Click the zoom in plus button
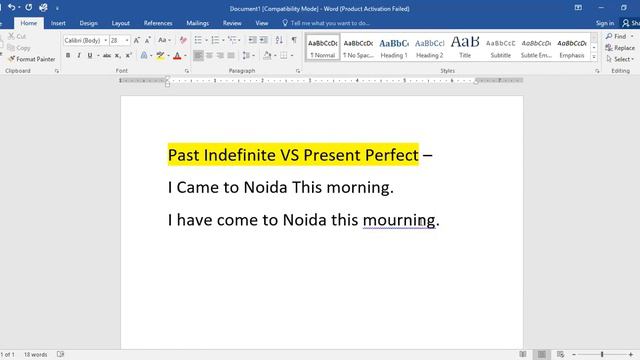This screenshot has width=640, height=360. (631, 355)
